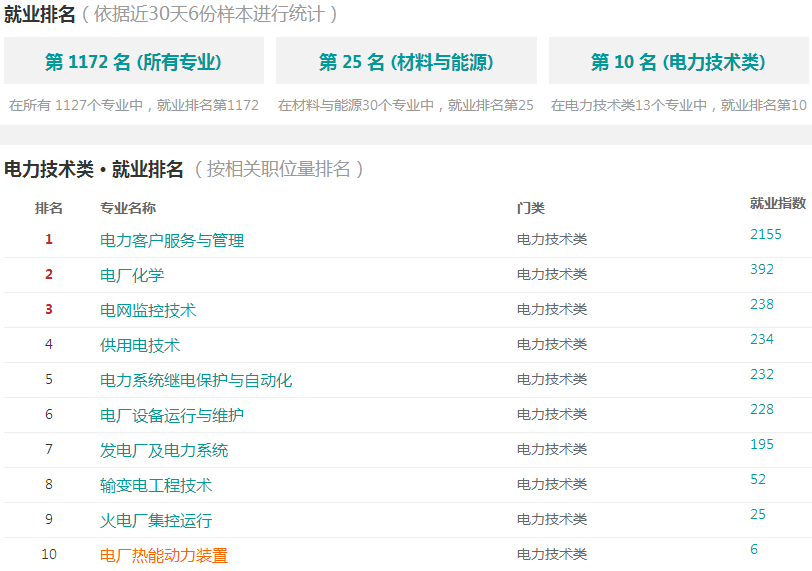Click the text 在所有 1127个专业中，就业排名第1172
The height and width of the screenshot is (571, 812).
134,105
